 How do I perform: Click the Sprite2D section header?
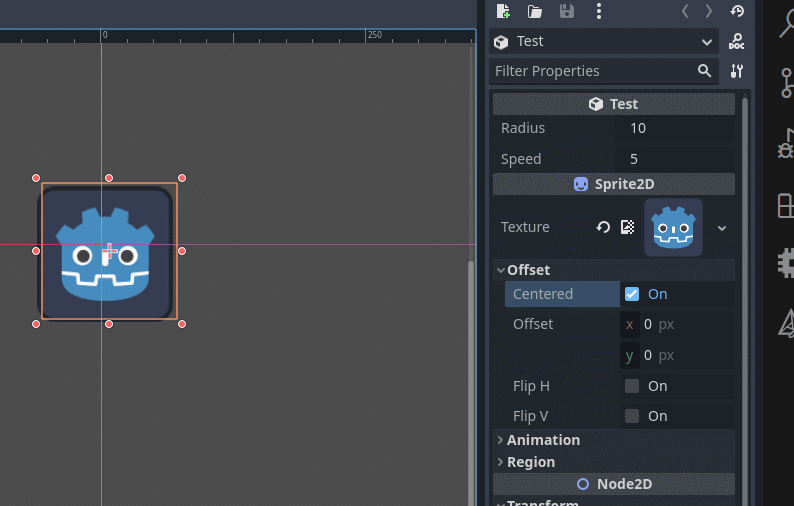coord(614,184)
